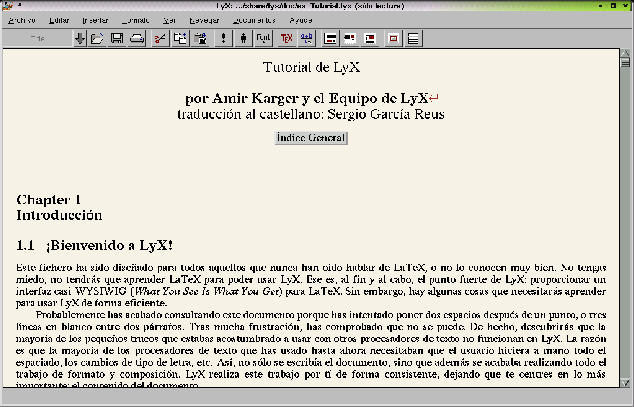This screenshot has height=407, width=634.
Task: Click the cut scissors icon
Action: (x=160, y=38)
